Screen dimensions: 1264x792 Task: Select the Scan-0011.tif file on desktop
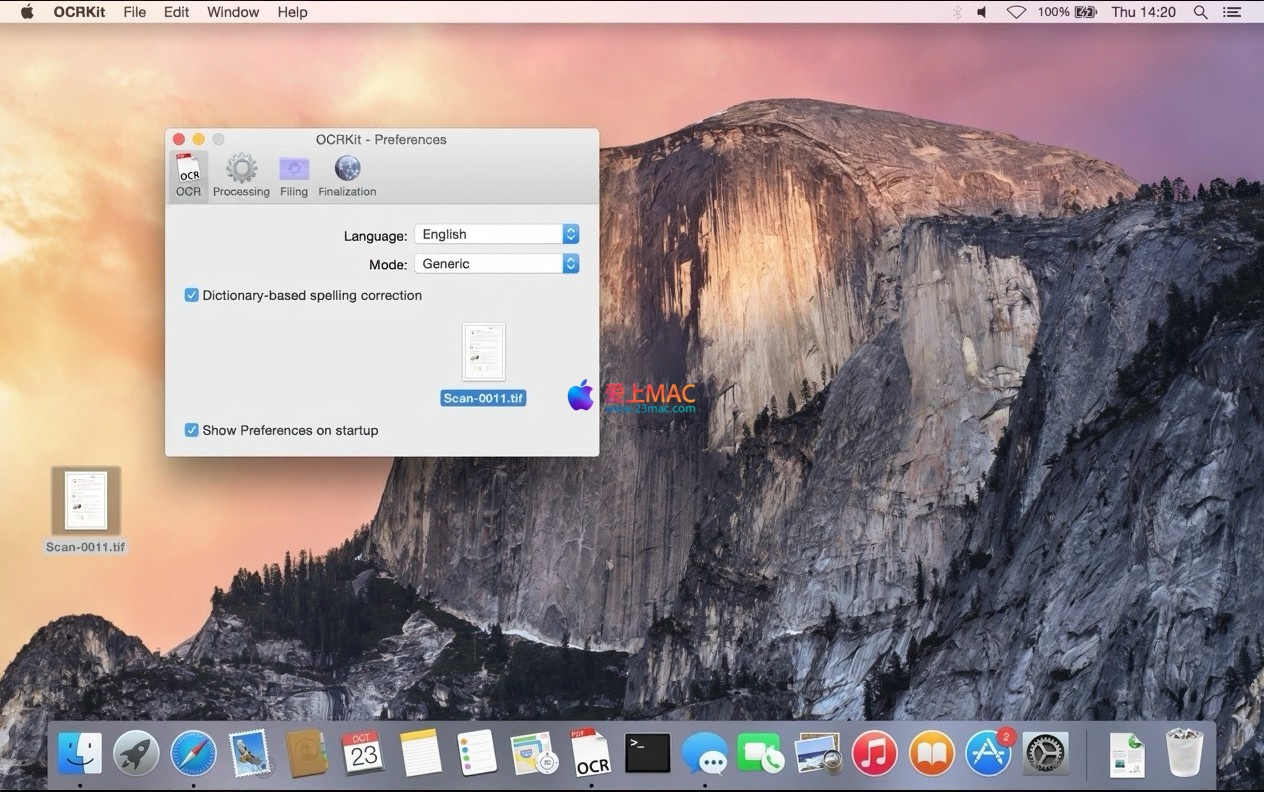pos(86,501)
